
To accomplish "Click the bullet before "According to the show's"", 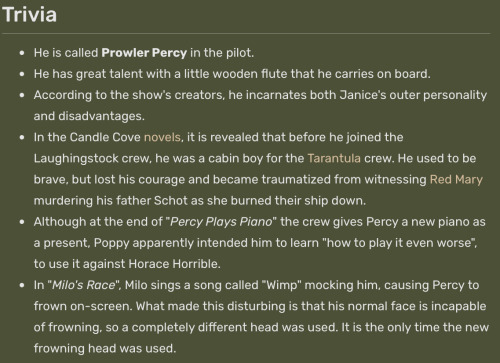I will tap(22, 95).
